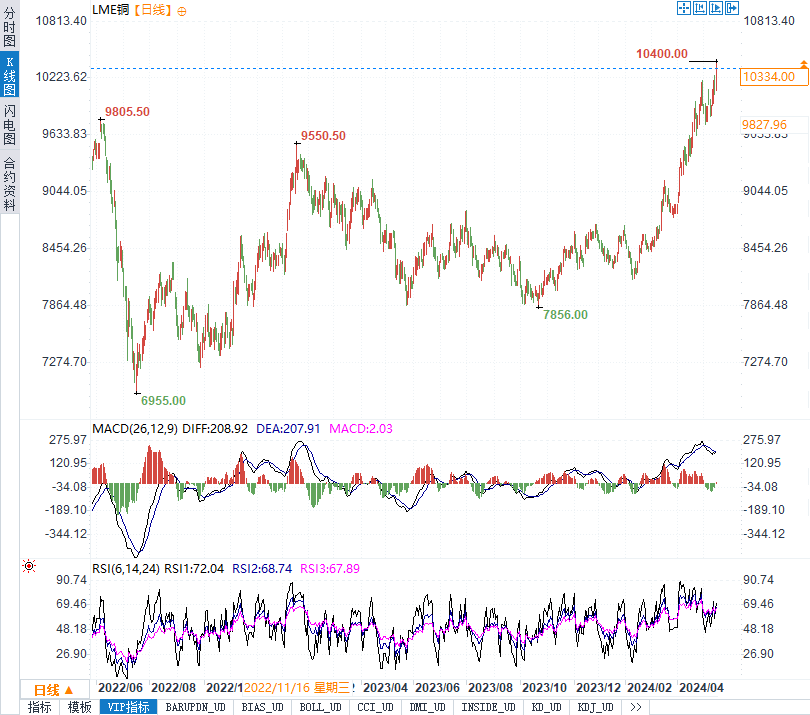This screenshot has height=715, width=810.
Task: Click the 2022/06 date axis label
Action: pos(120,688)
